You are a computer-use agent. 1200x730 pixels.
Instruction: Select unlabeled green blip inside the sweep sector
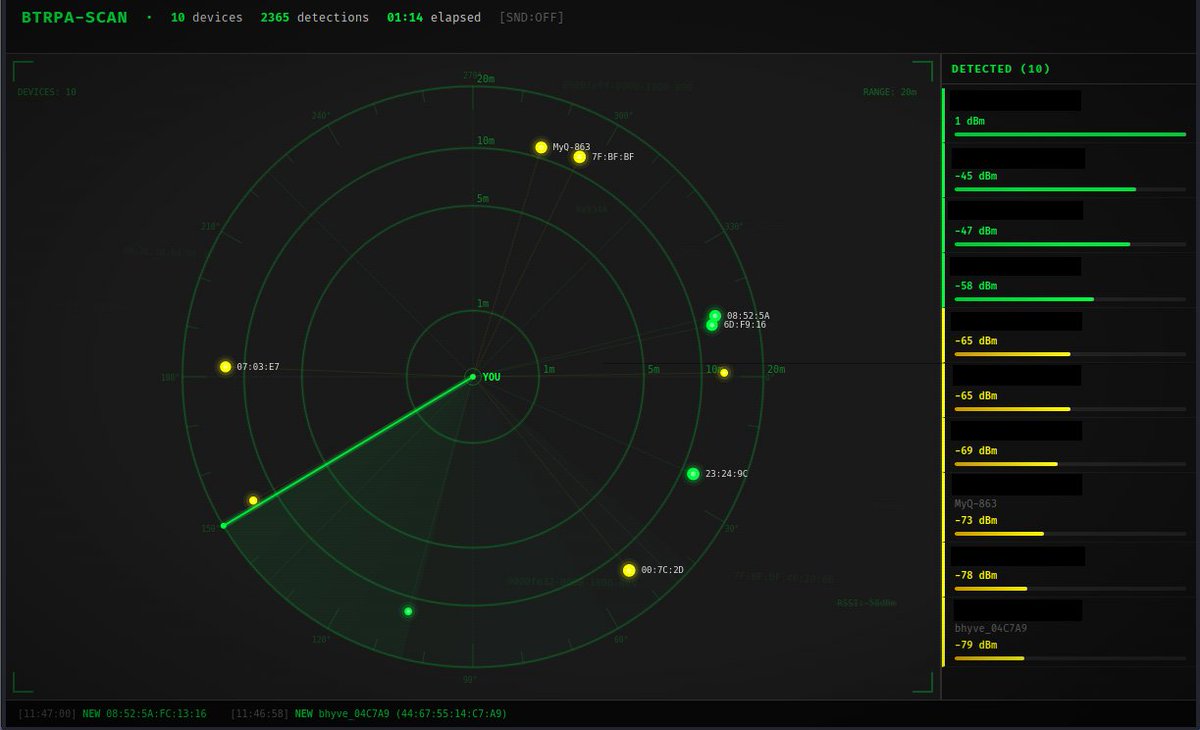point(408,611)
